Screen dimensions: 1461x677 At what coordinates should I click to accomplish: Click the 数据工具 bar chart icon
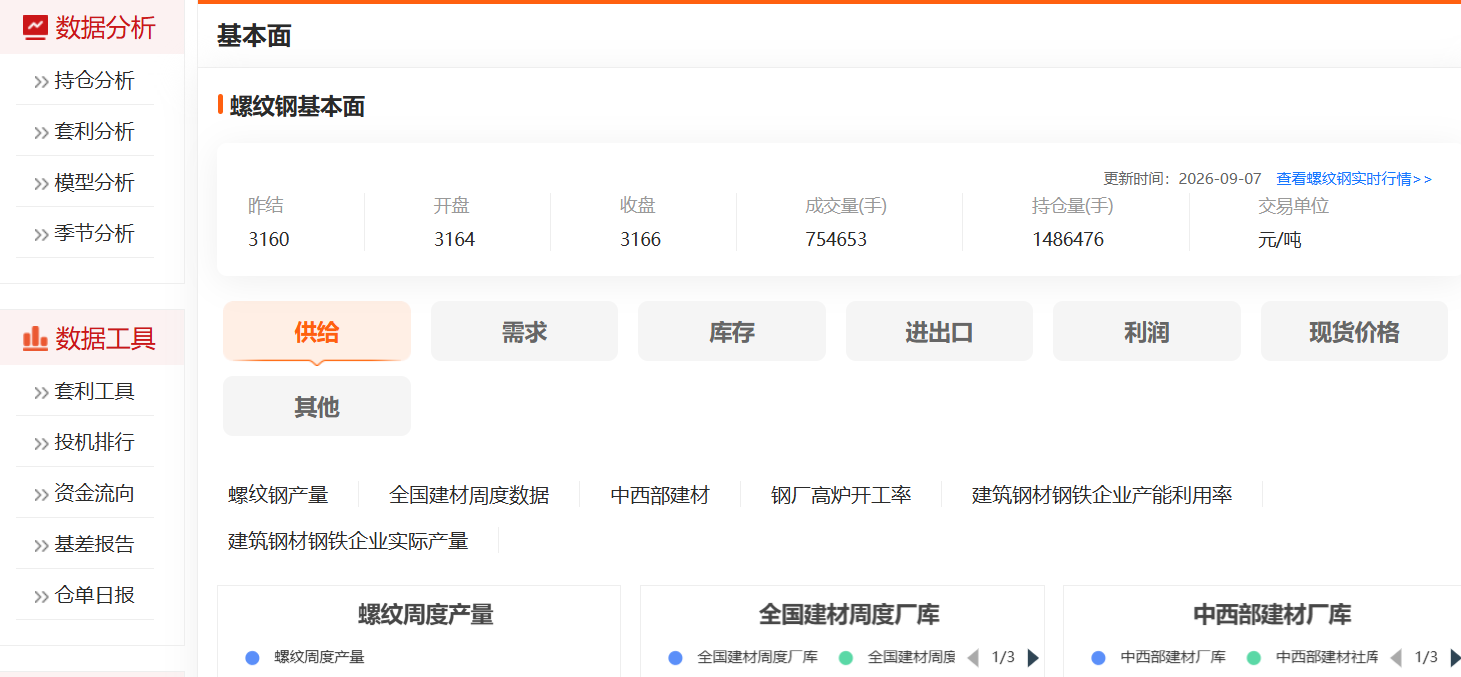click(35, 338)
